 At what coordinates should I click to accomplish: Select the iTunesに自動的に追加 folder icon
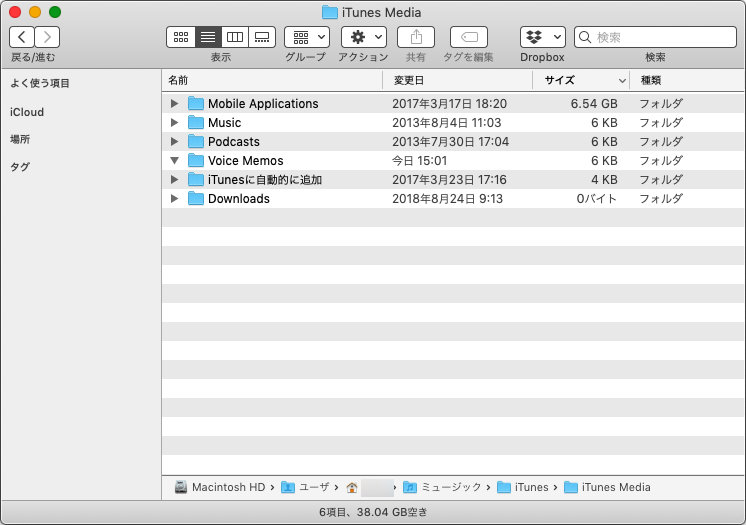pos(196,179)
